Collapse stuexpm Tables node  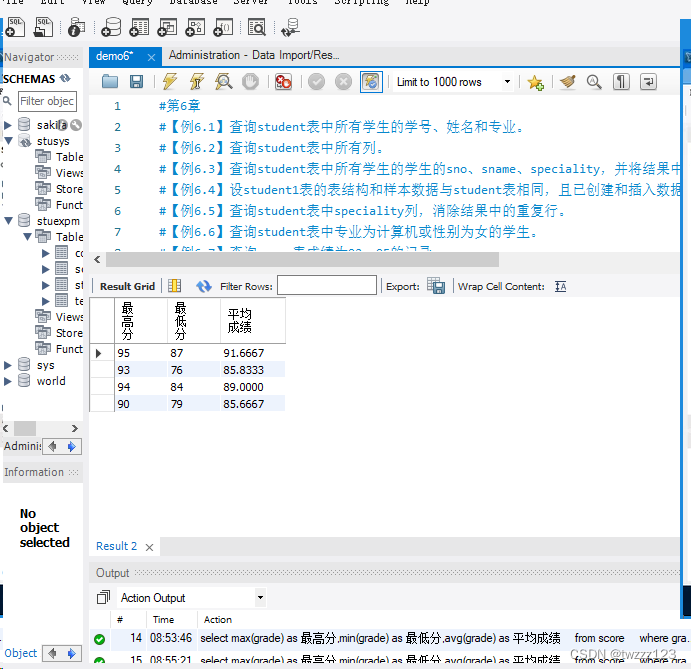pyautogui.click(x=27, y=237)
